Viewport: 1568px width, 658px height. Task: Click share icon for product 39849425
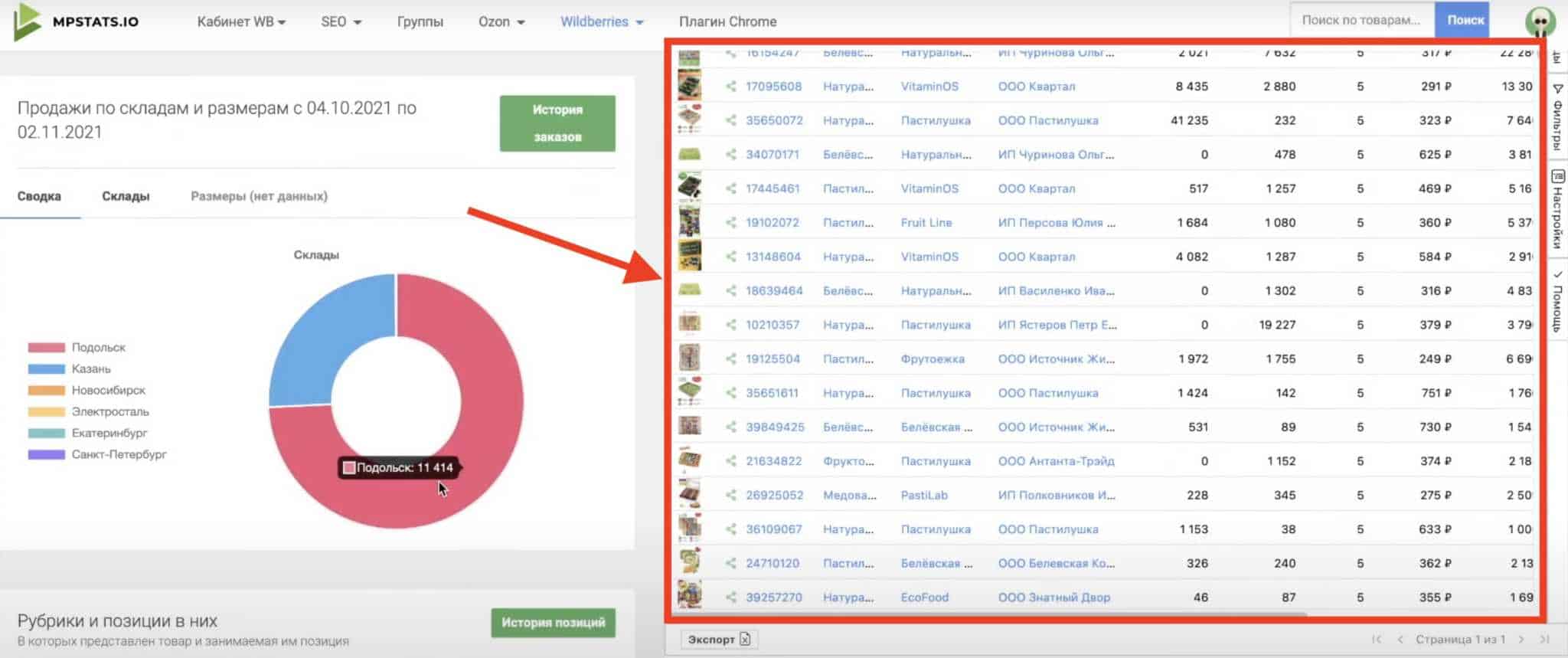click(731, 427)
